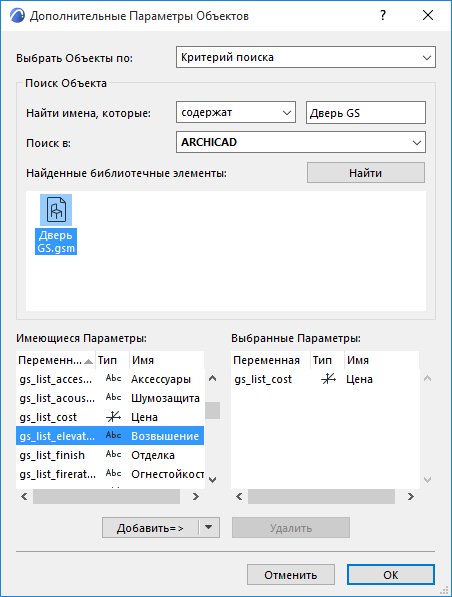Viewport: 452px width, 597px height.
Task: Confirm with the OK button
Action: [x=391, y=575]
